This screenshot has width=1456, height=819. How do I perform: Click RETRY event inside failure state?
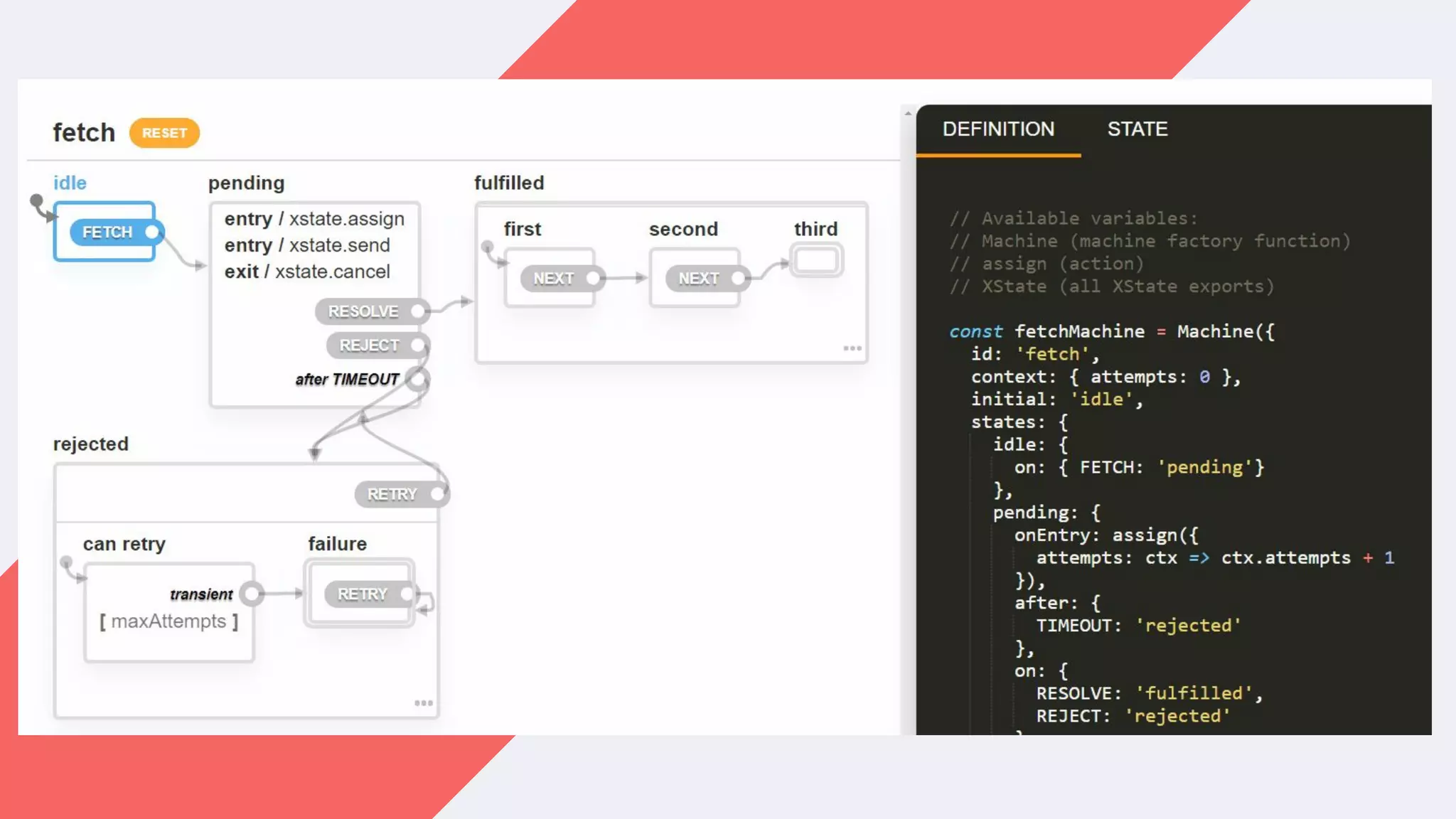pyautogui.click(x=363, y=594)
